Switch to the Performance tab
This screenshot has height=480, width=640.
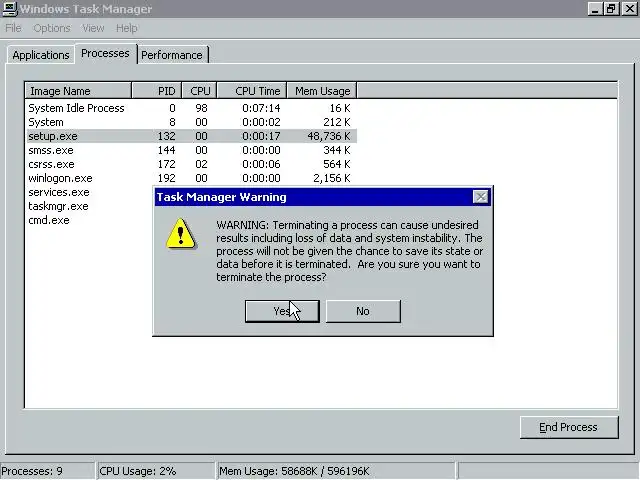[172, 55]
